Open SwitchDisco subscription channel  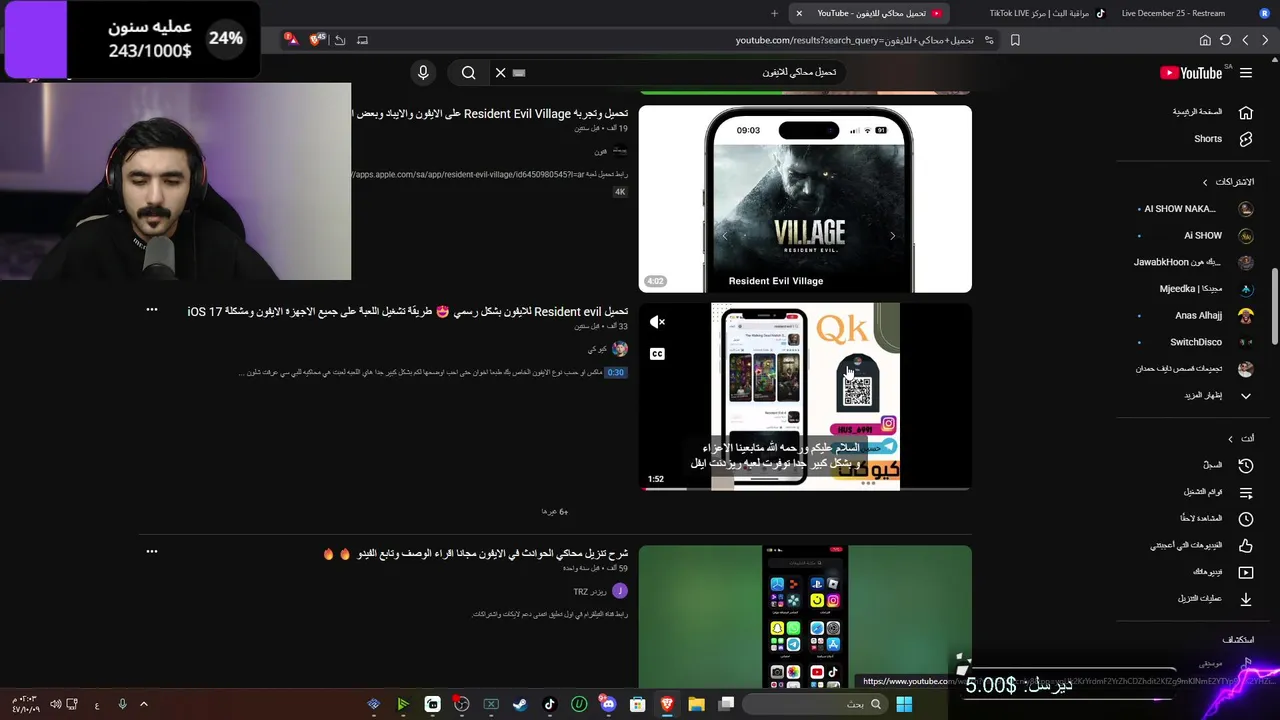pos(1195,342)
